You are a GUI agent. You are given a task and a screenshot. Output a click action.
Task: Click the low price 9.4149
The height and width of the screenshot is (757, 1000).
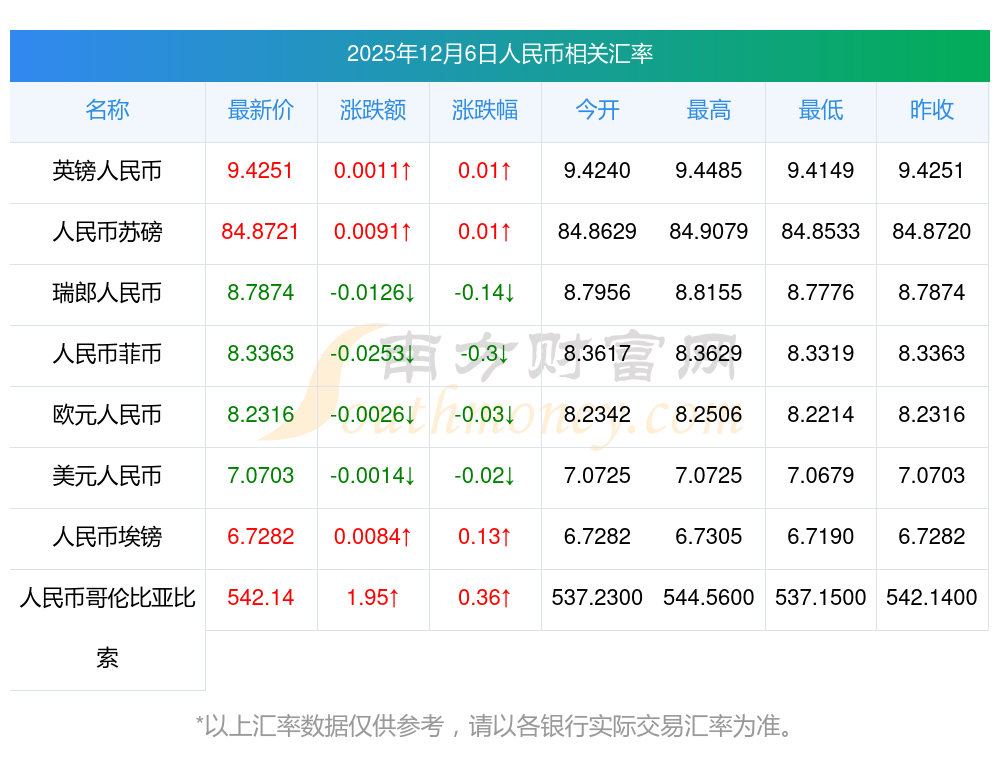pyautogui.click(x=821, y=171)
